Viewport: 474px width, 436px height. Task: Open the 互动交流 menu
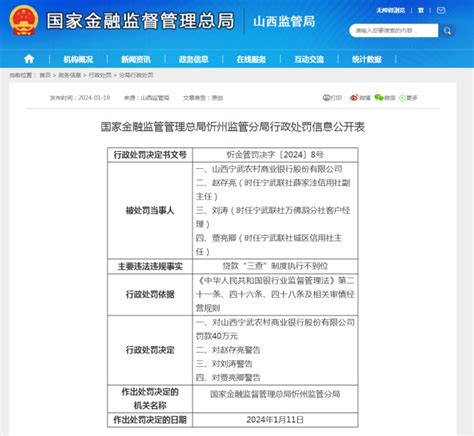tap(309, 59)
